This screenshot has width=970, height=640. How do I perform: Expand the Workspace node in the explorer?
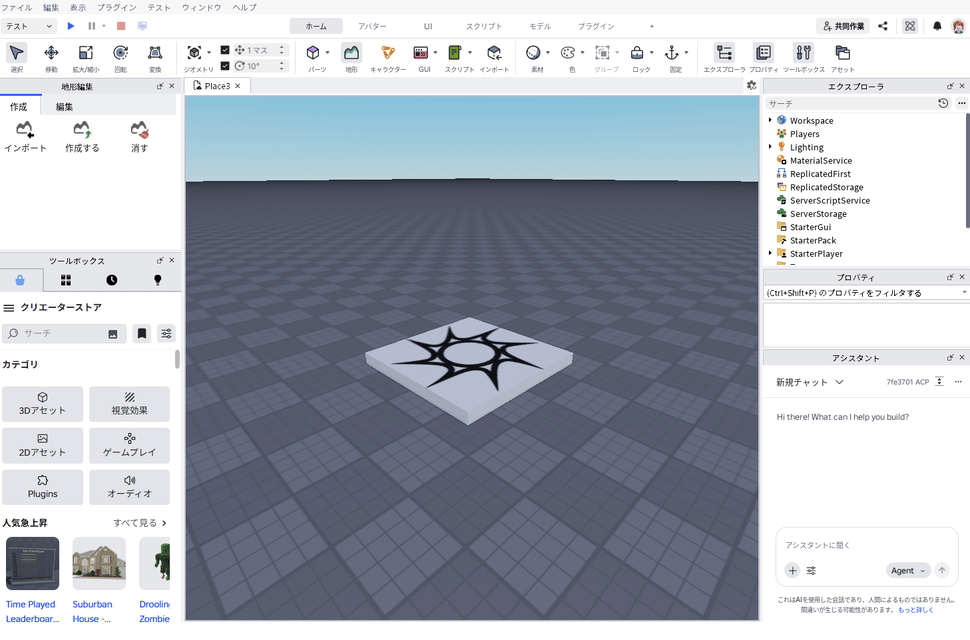coord(770,120)
